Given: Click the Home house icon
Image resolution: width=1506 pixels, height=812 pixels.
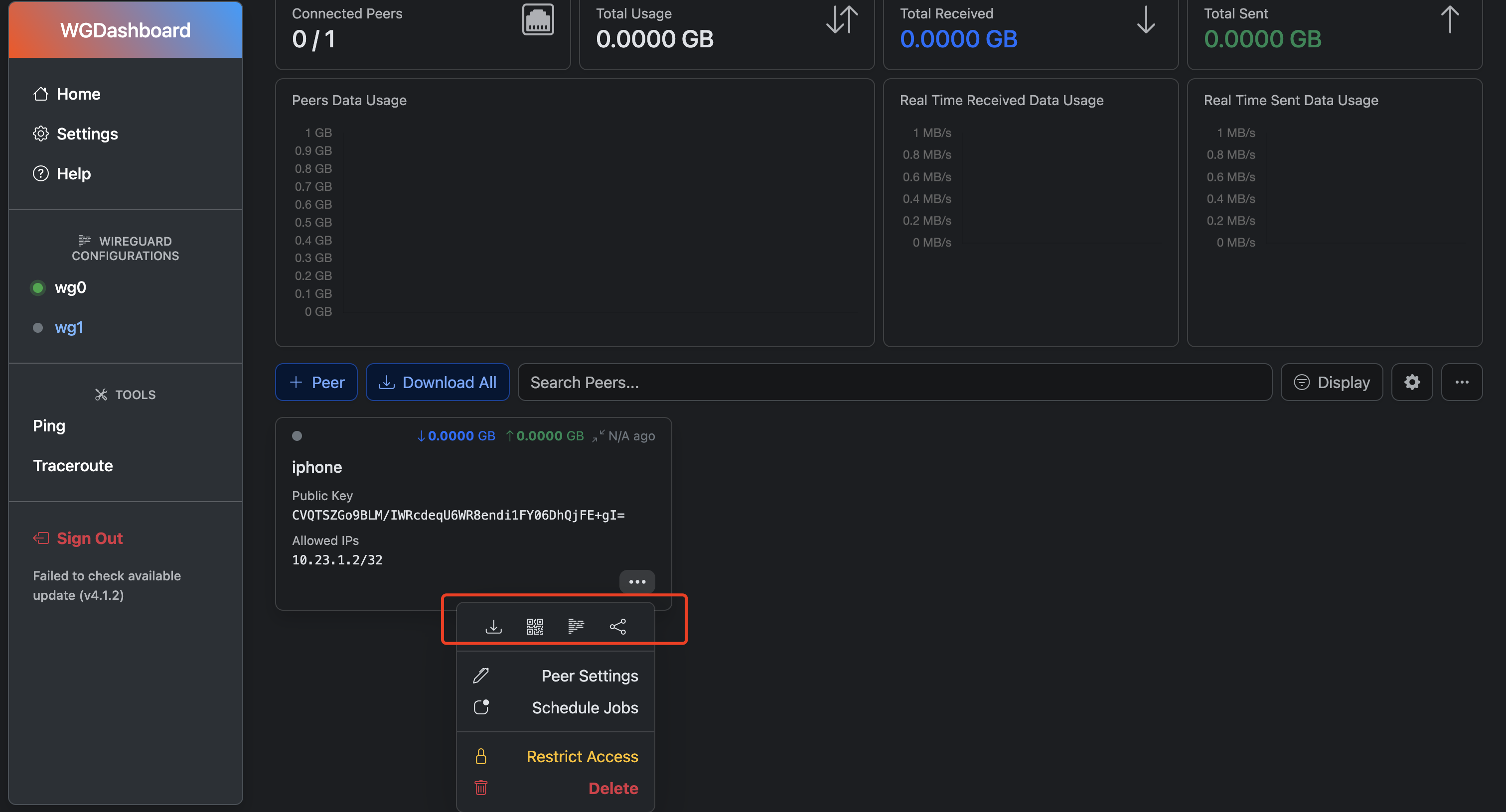Looking at the screenshot, I should [40, 94].
